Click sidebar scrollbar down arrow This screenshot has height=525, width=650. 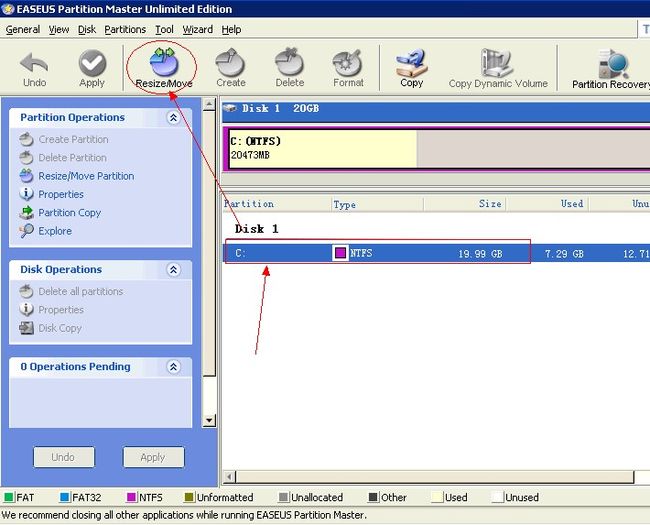[209, 420]
